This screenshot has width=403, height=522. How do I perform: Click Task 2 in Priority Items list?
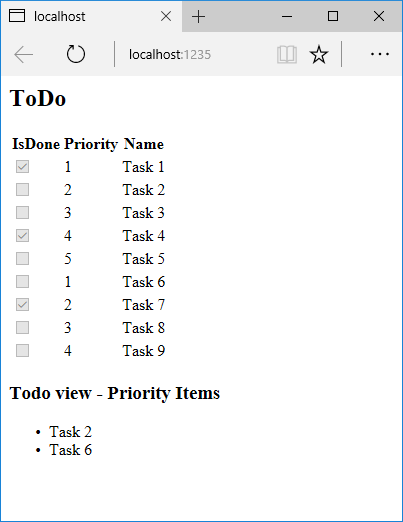point(70,432)
